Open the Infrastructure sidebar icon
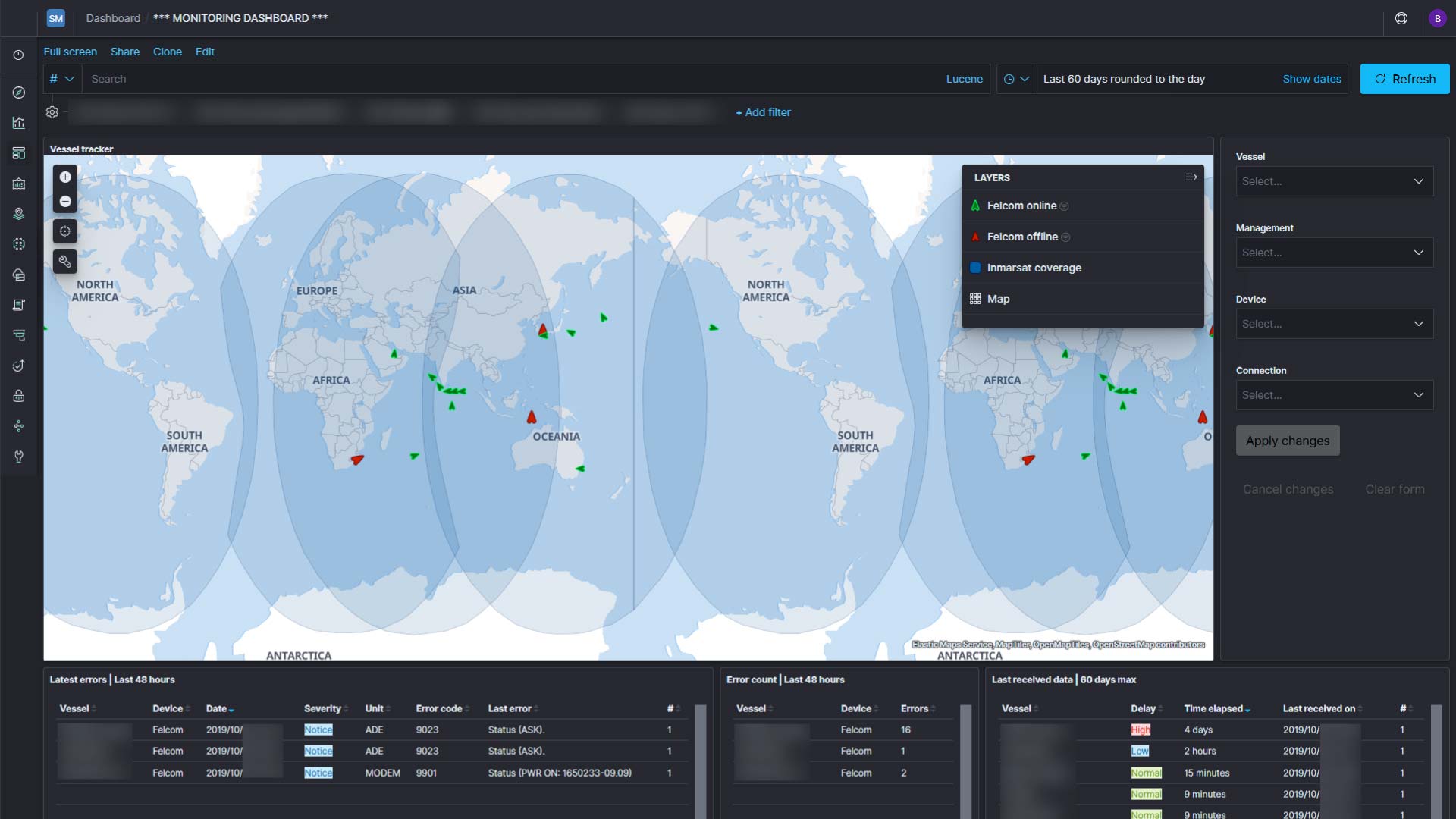Image resolution: width=1456 pixels, height=819 pixels. (18, 275)
